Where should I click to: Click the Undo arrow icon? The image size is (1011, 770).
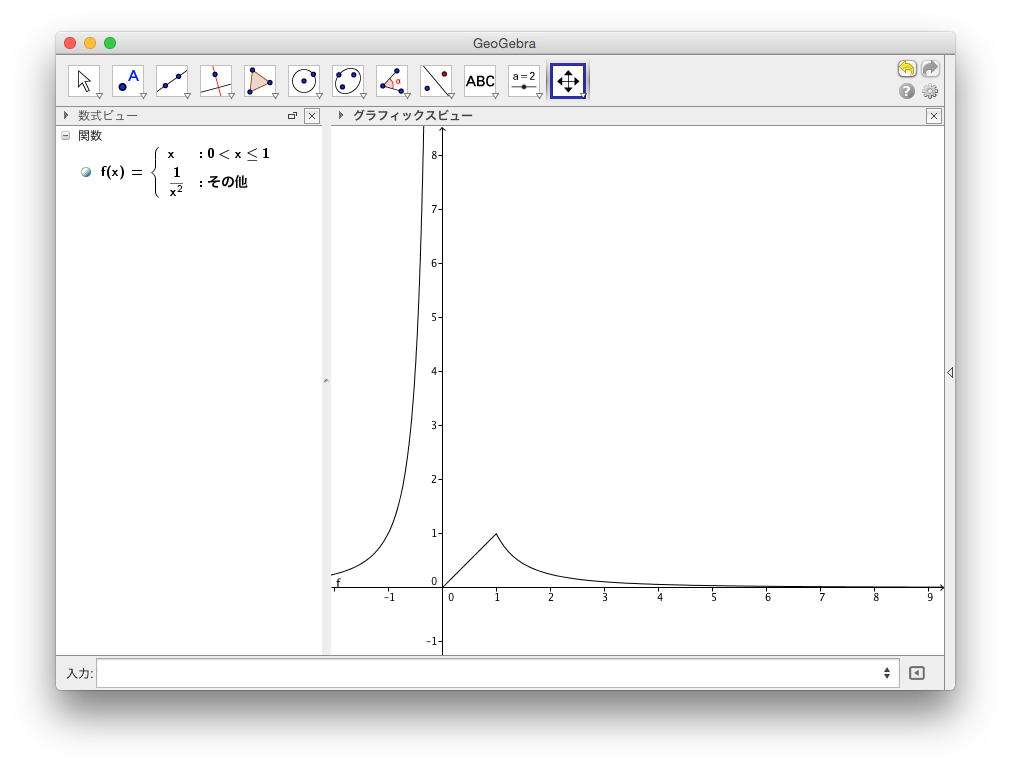907,68
